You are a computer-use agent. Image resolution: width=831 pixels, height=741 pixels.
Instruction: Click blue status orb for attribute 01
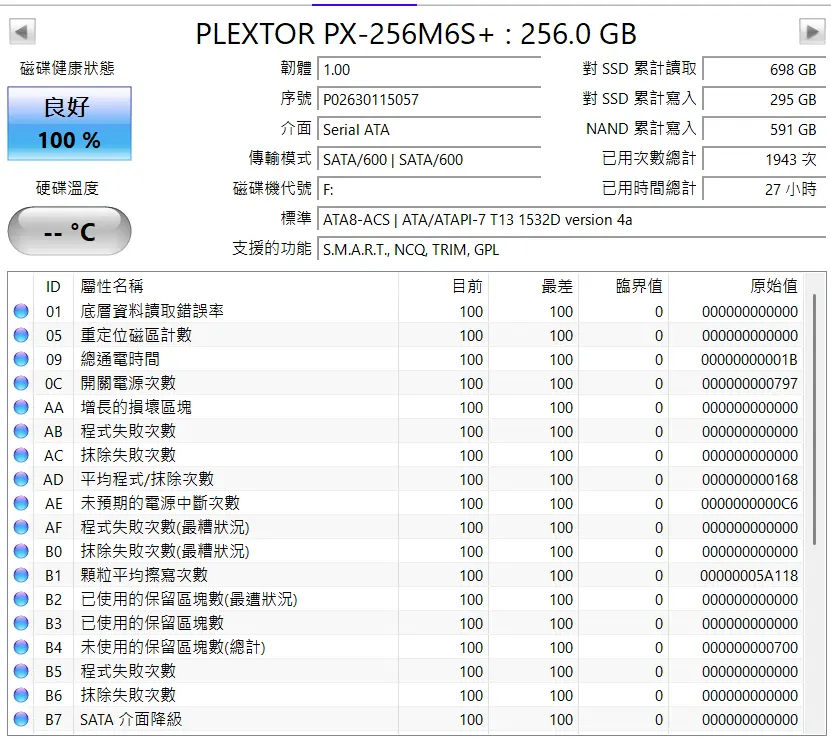tap(21, 311)
